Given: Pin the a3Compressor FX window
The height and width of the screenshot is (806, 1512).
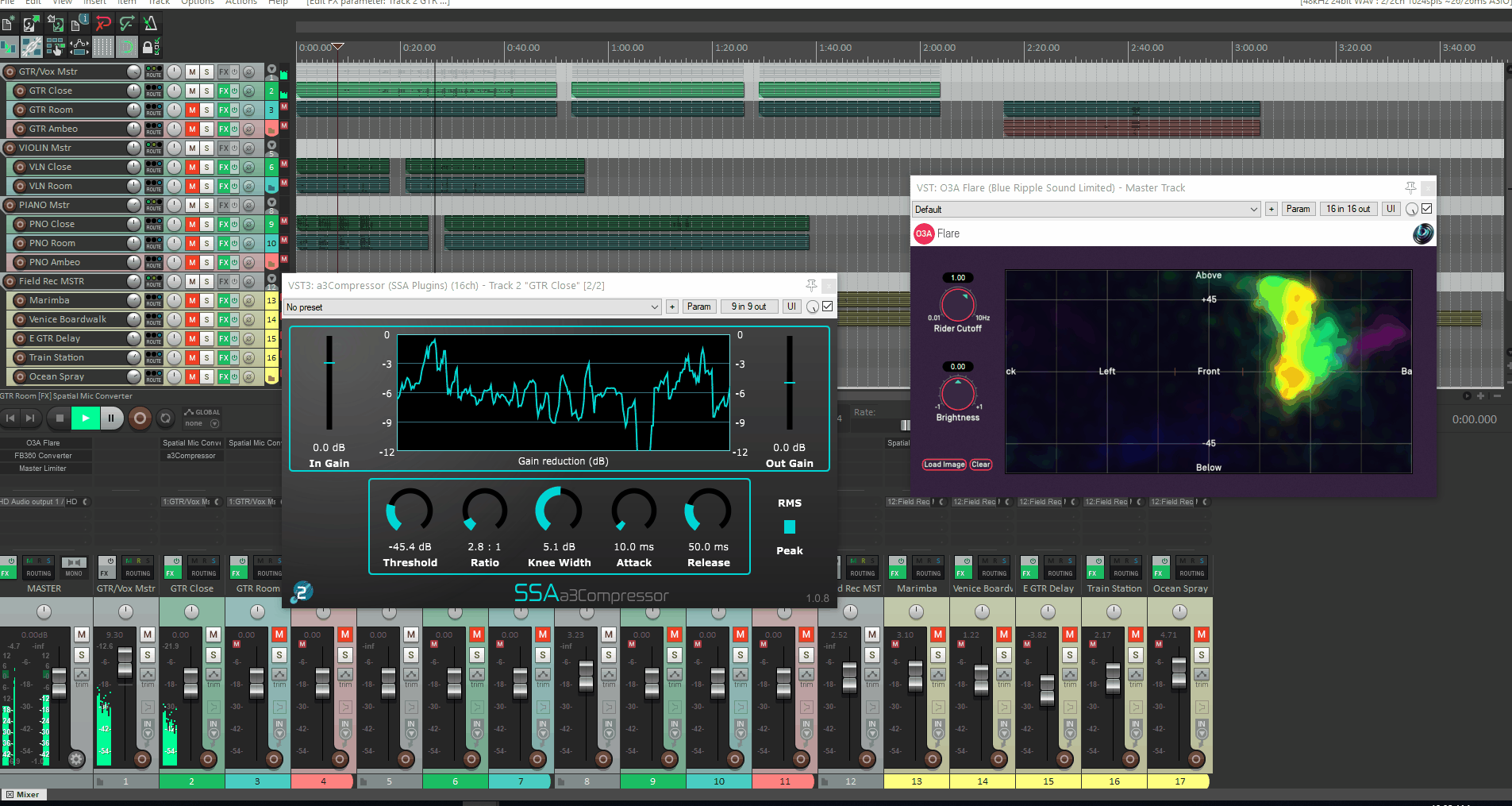Looking at the screenshot, I should click(x=811, y=285).
